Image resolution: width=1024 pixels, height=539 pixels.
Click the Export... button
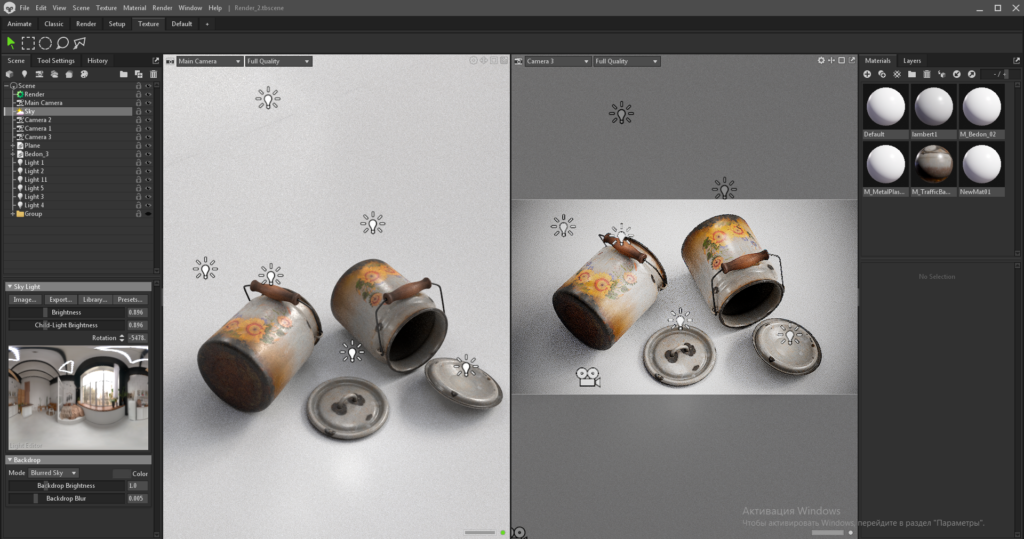point(60,300)
